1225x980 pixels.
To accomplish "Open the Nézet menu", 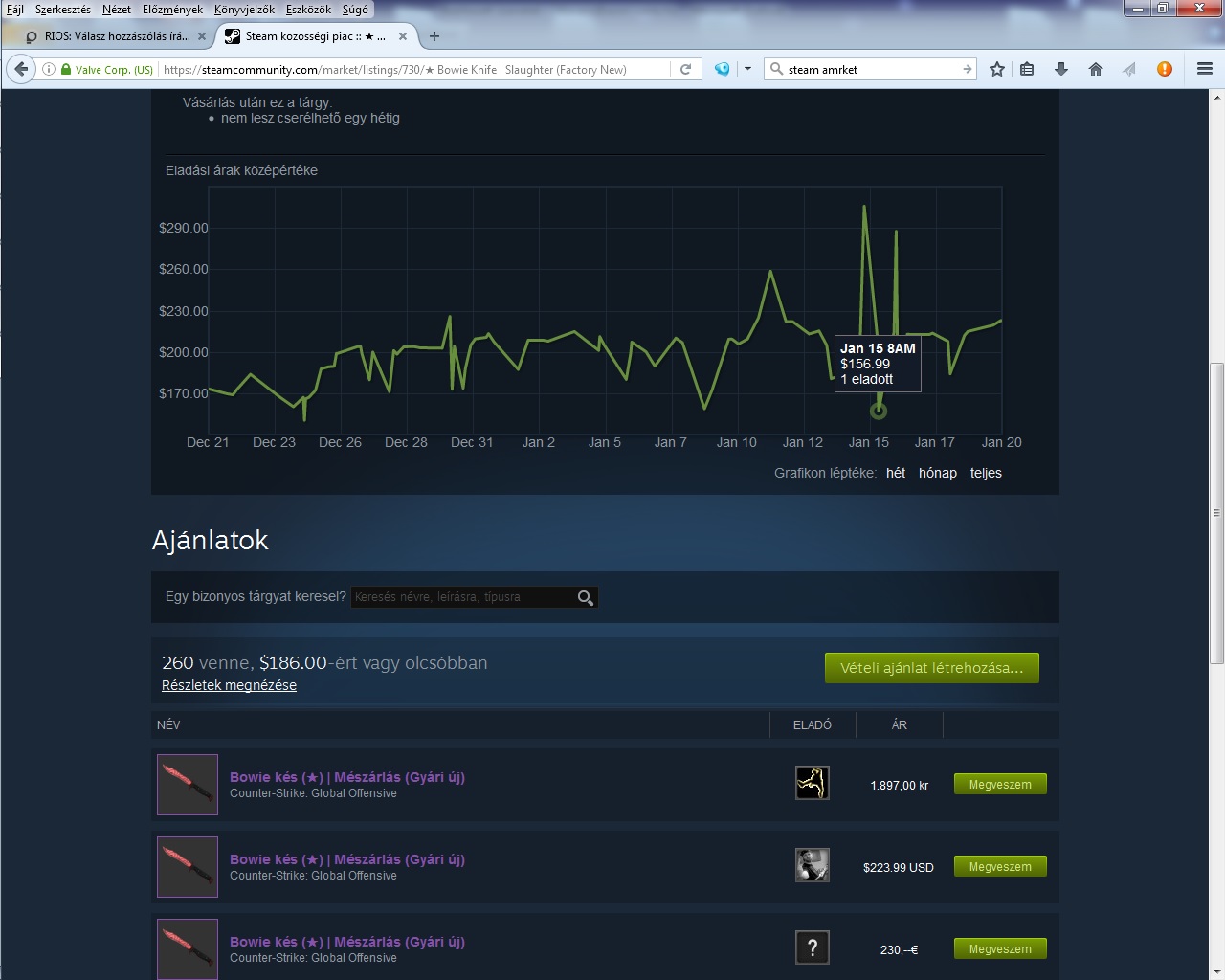I will click(117, 10).
